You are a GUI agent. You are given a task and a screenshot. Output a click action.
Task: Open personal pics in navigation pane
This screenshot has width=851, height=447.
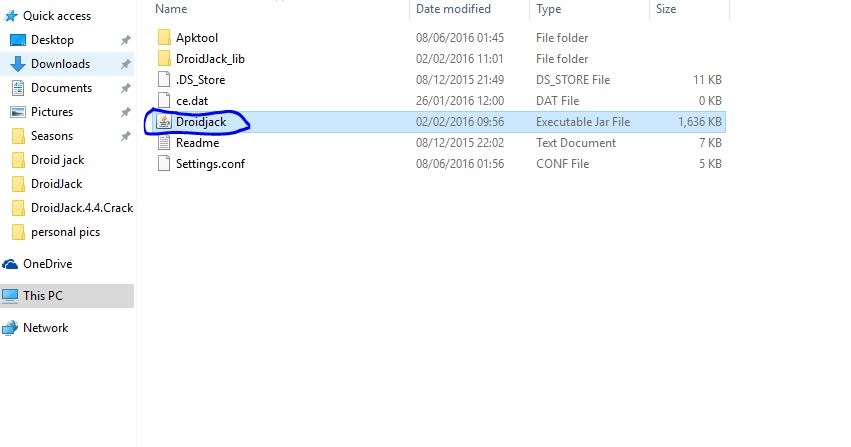click(65, 232)
